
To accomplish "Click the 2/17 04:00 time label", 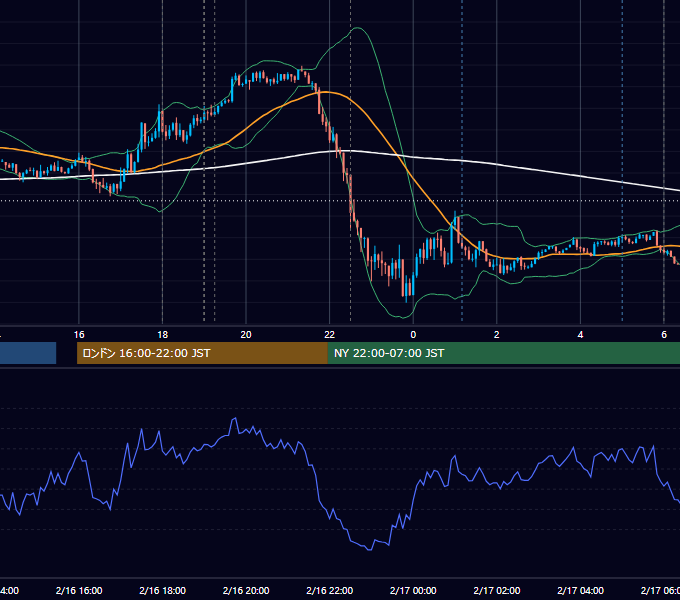I will [580, 590].
